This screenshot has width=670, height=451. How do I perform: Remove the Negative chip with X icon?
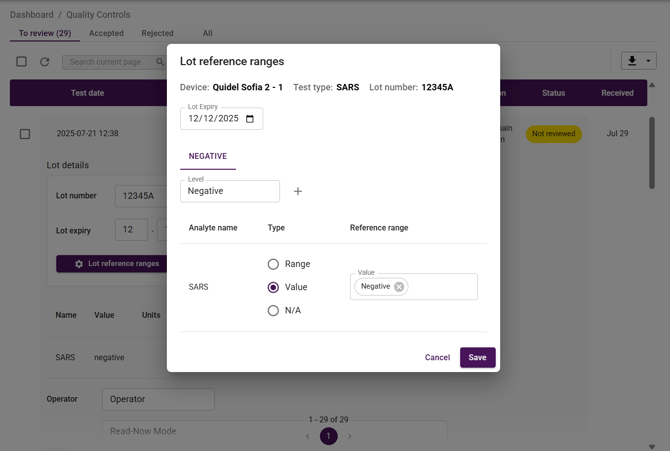click(x=399, y=287)
